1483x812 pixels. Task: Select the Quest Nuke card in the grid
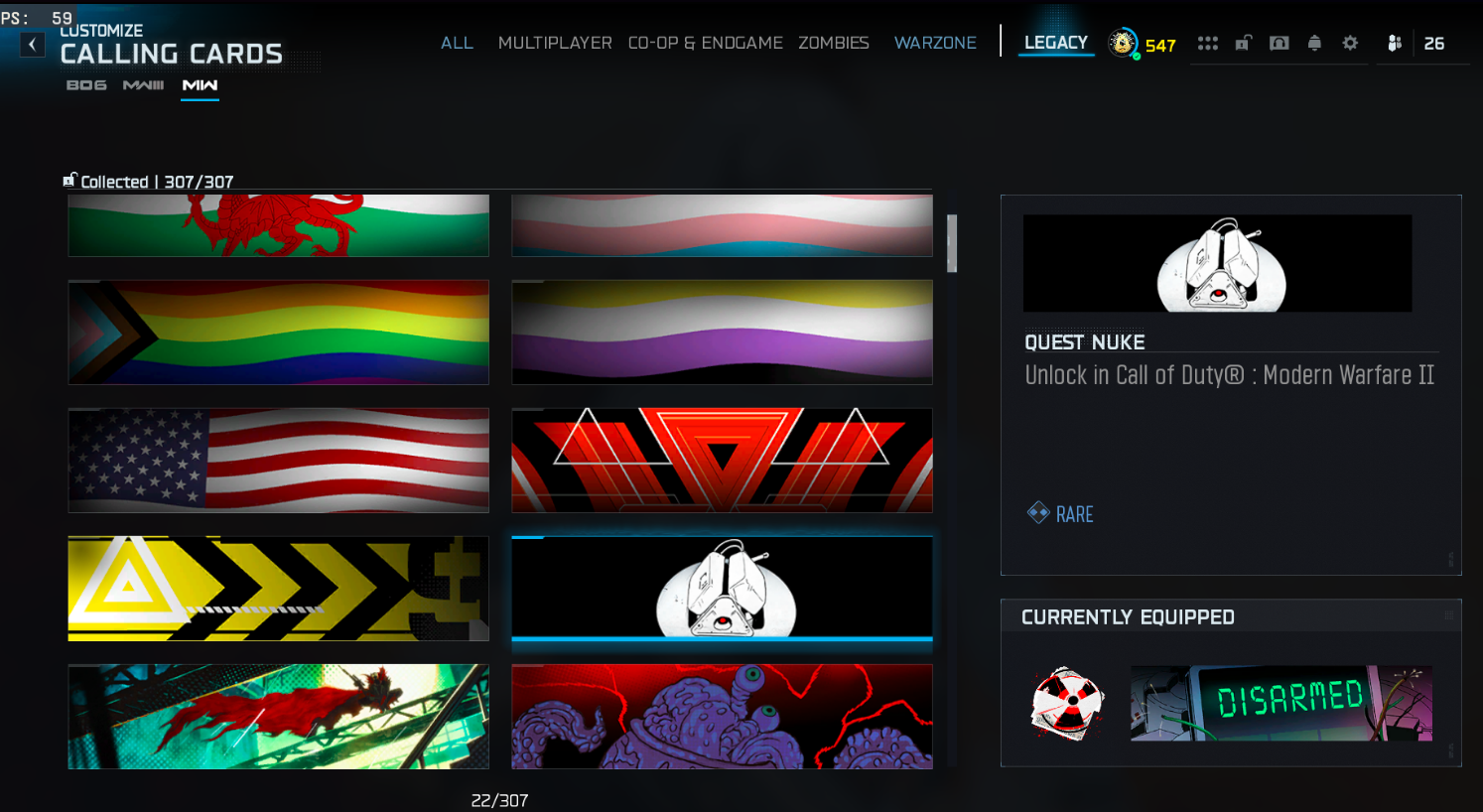click(722, 588)
